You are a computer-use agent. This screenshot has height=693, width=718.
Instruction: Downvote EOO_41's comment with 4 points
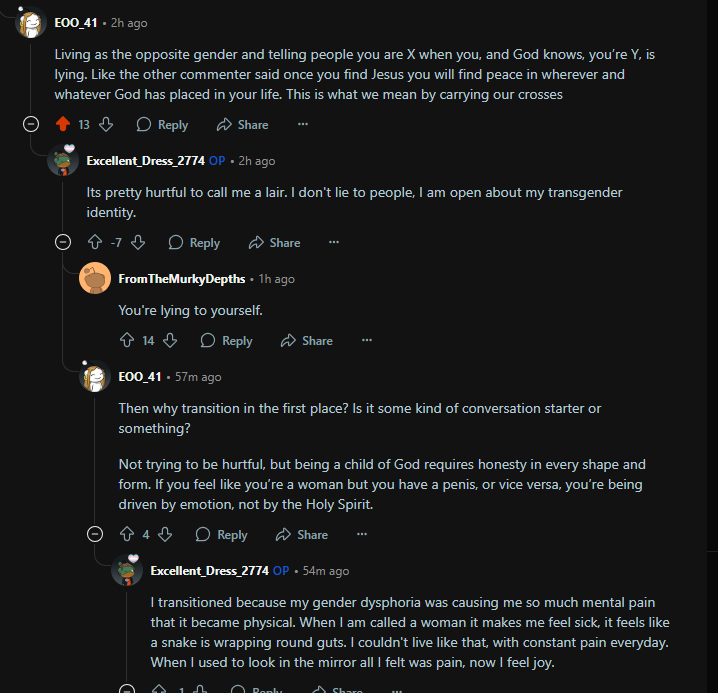point(165,535)
